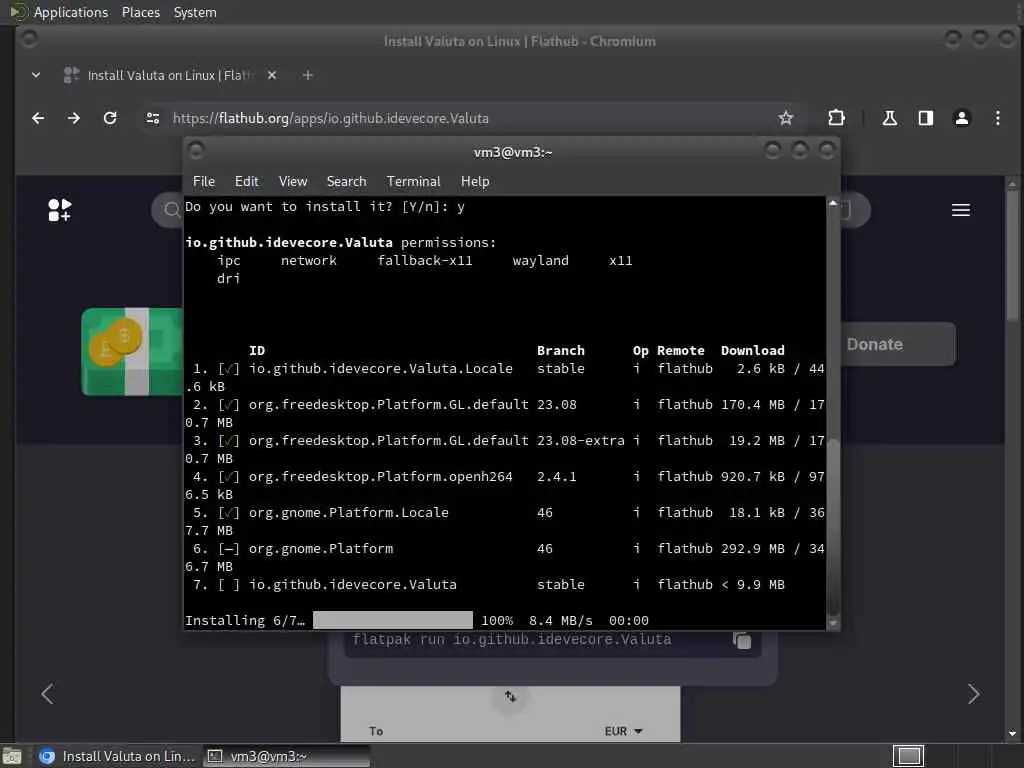Click the workspace switcher in bottom panel
The height and width of the screenshot is (768, 1024).
tap(908, 756)
